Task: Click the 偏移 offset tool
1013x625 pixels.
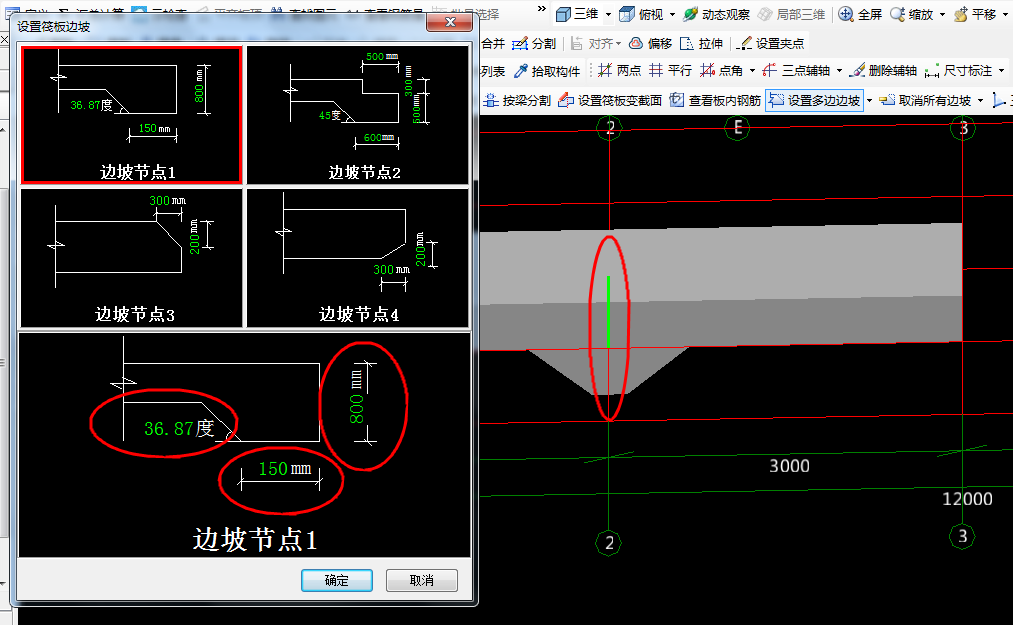Action: (651, 43)
